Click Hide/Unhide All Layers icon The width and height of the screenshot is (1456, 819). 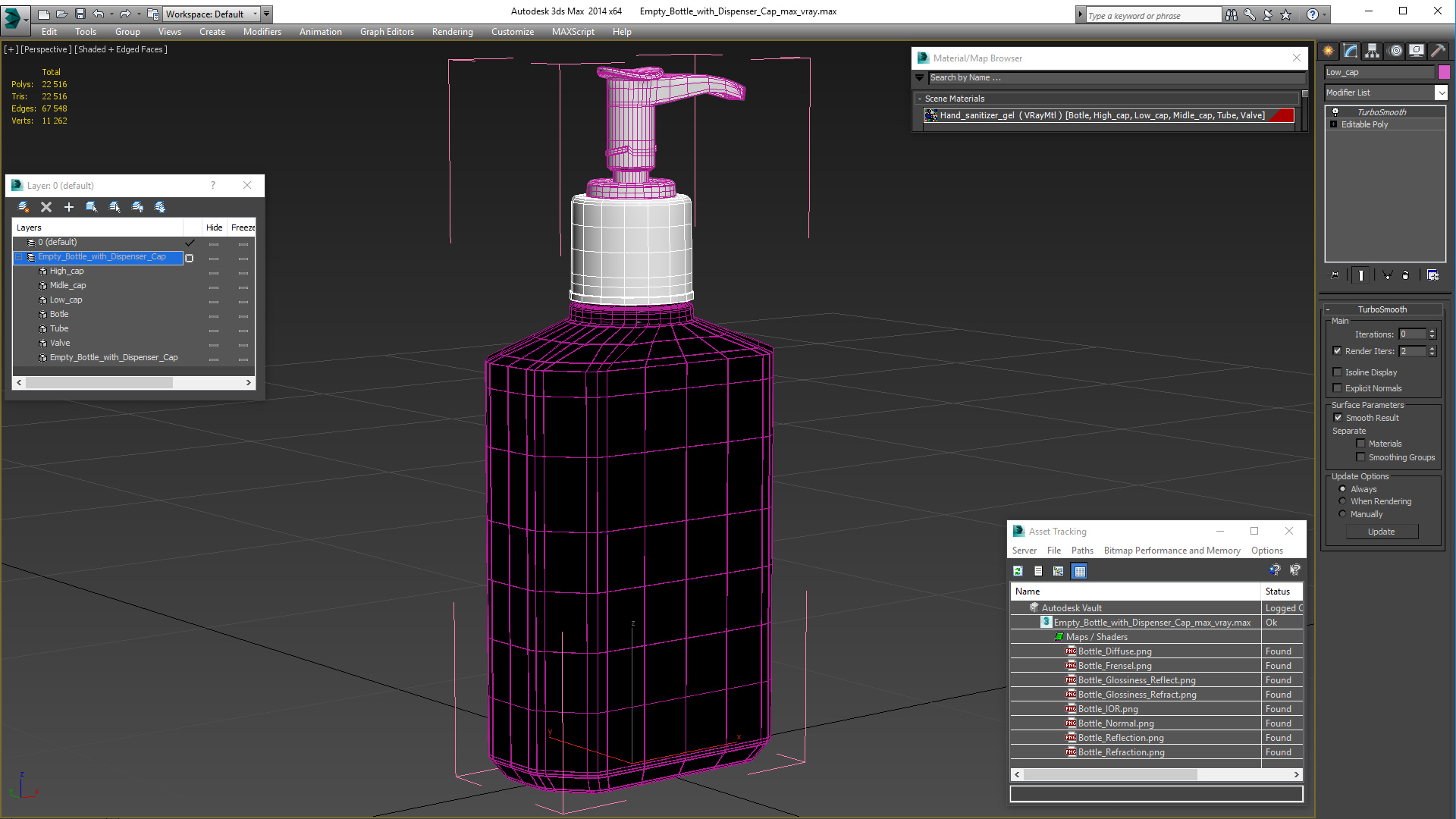(137, 207)
